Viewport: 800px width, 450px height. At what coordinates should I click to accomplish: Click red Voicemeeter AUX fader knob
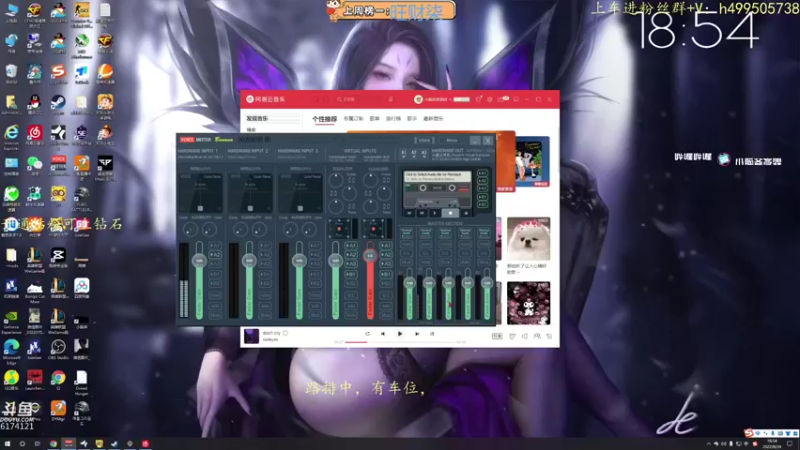click(x=370, y=255)
